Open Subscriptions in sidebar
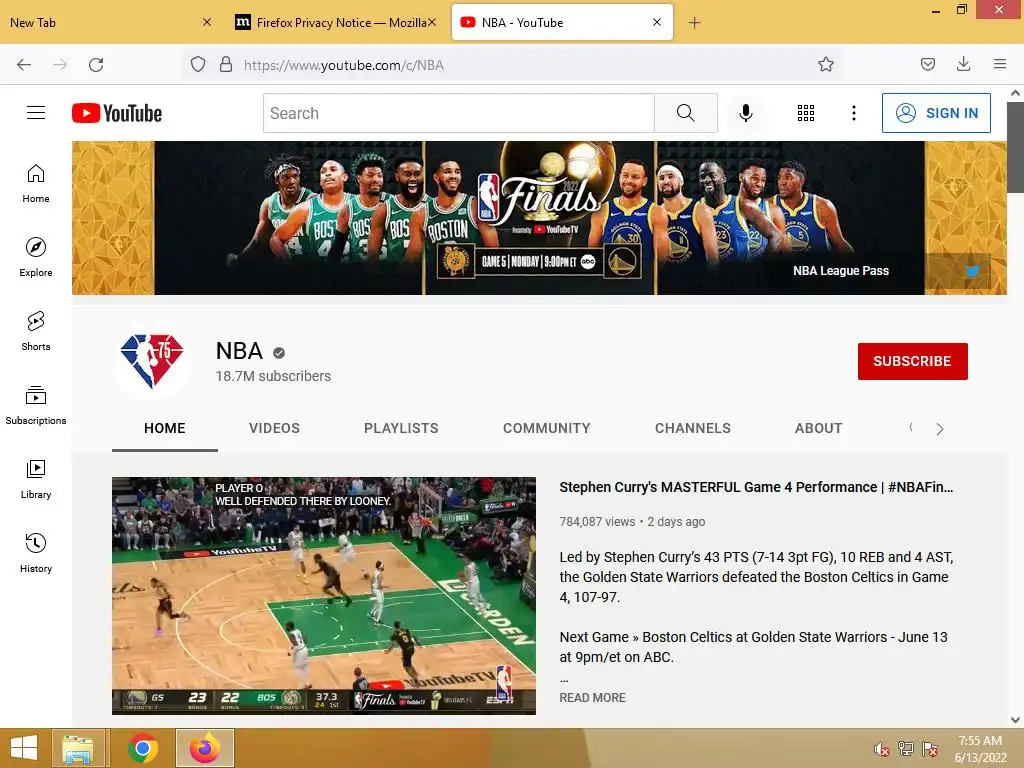 click(x=36, y=406)
